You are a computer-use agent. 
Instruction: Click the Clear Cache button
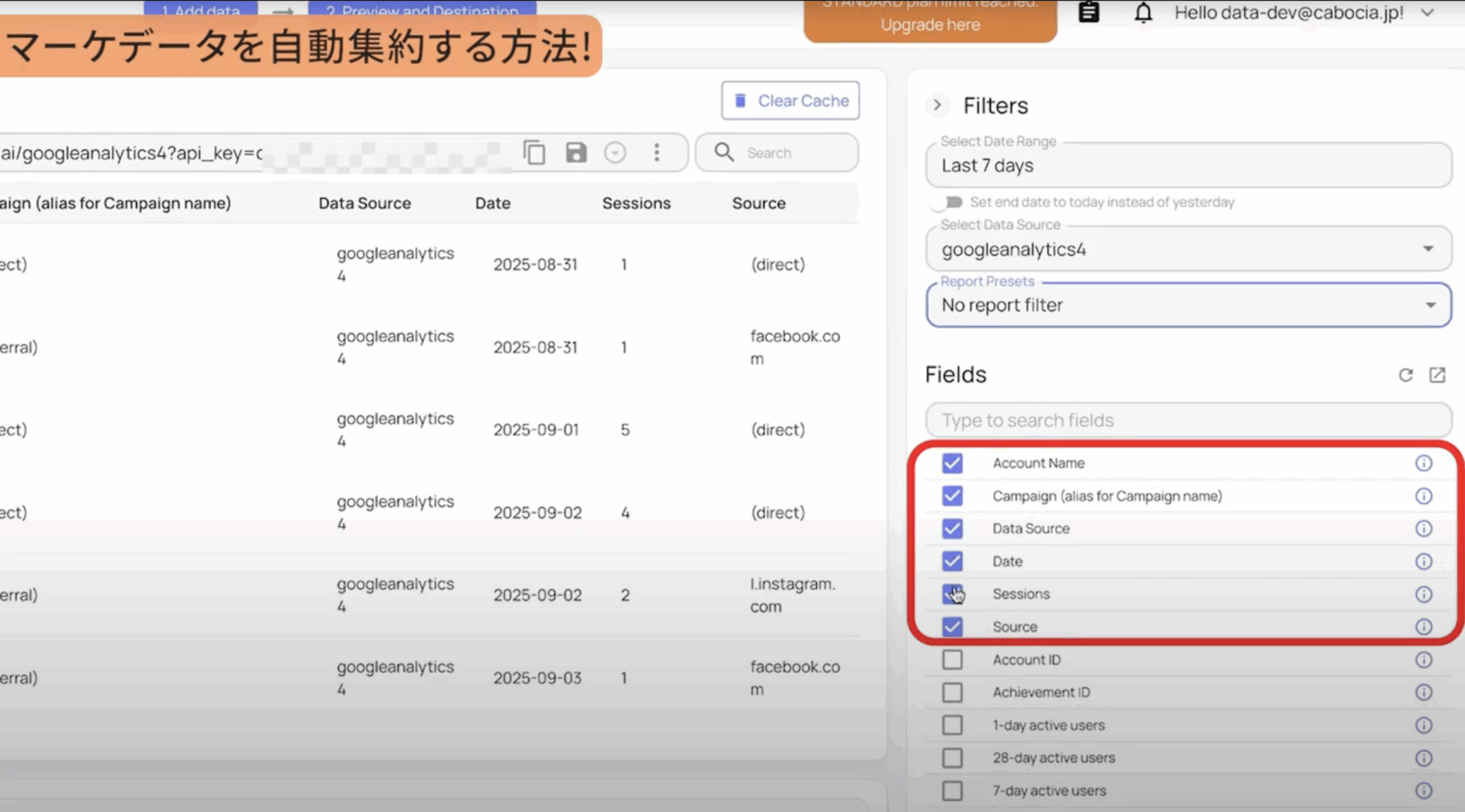pos(790,101)
